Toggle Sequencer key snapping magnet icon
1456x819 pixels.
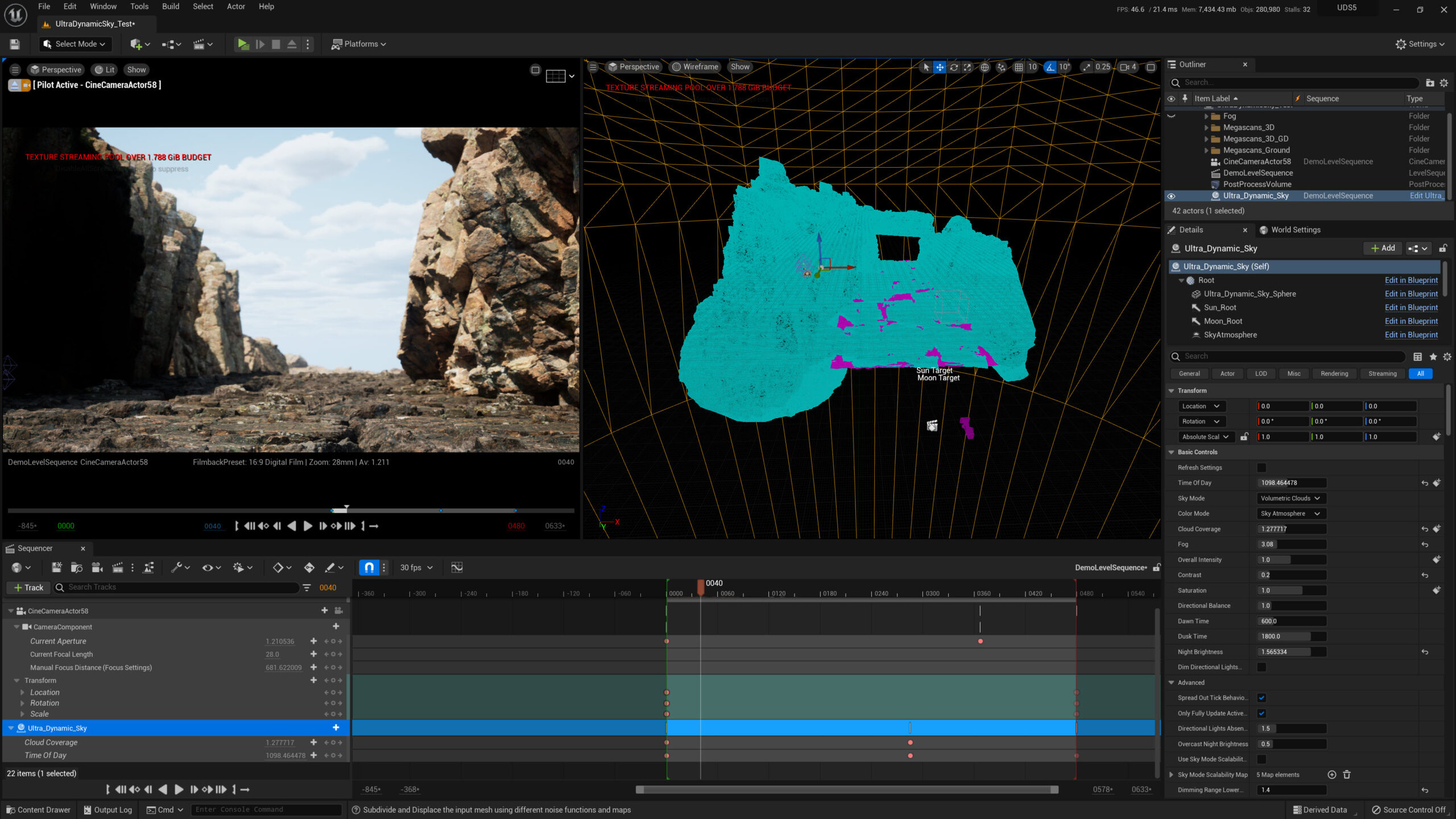click(369, 568)
